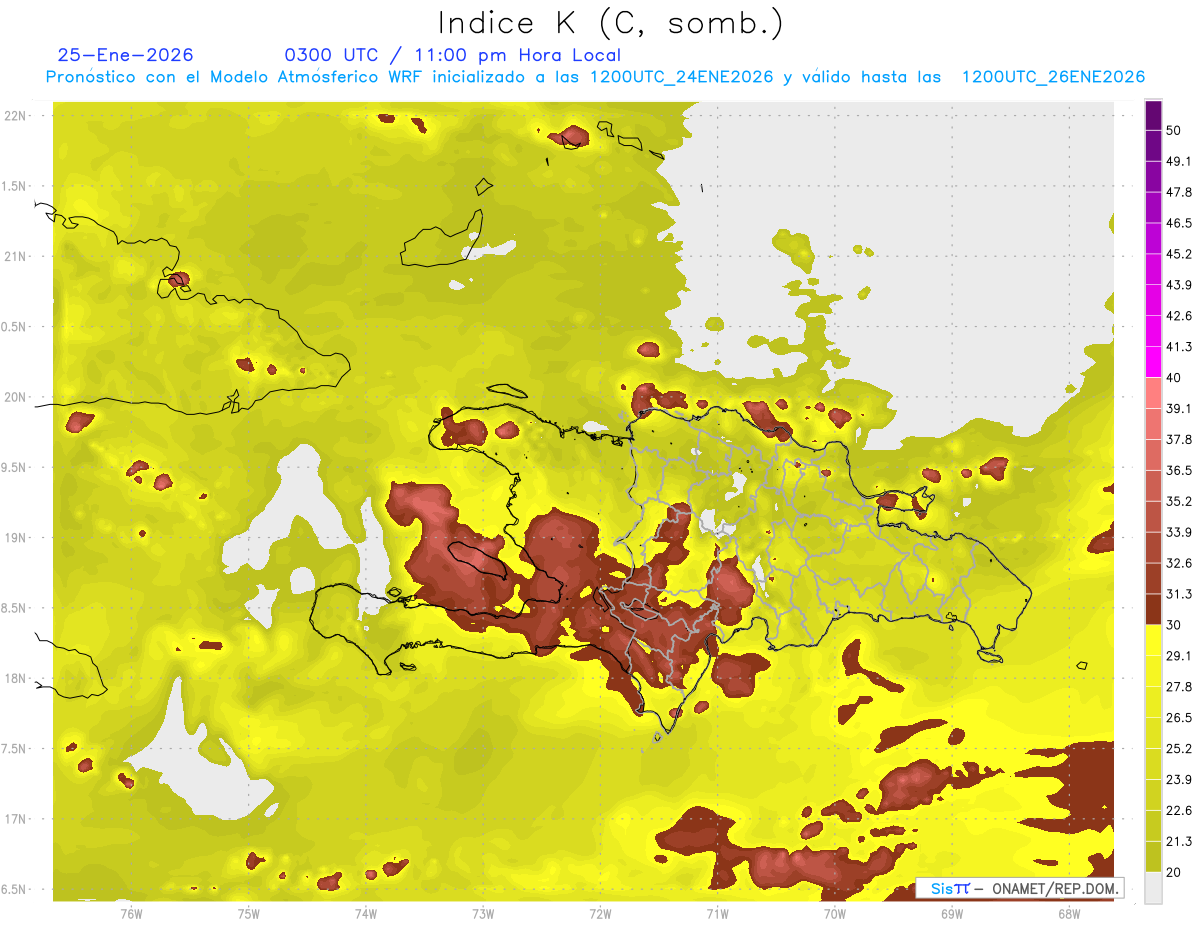The image size is (1200, 927).
Task: Click the "22N" latitude label
Action: coord(17,116)
